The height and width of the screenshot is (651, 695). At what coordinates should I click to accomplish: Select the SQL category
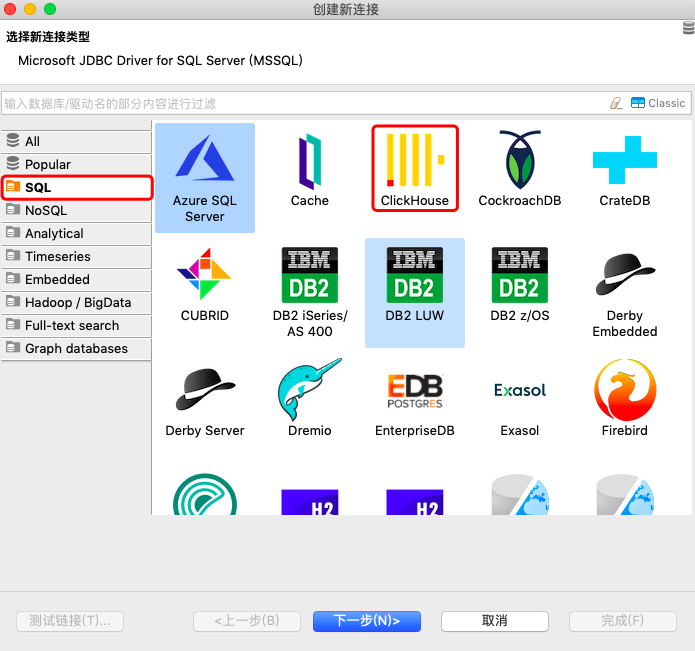[x=77, y=187]
